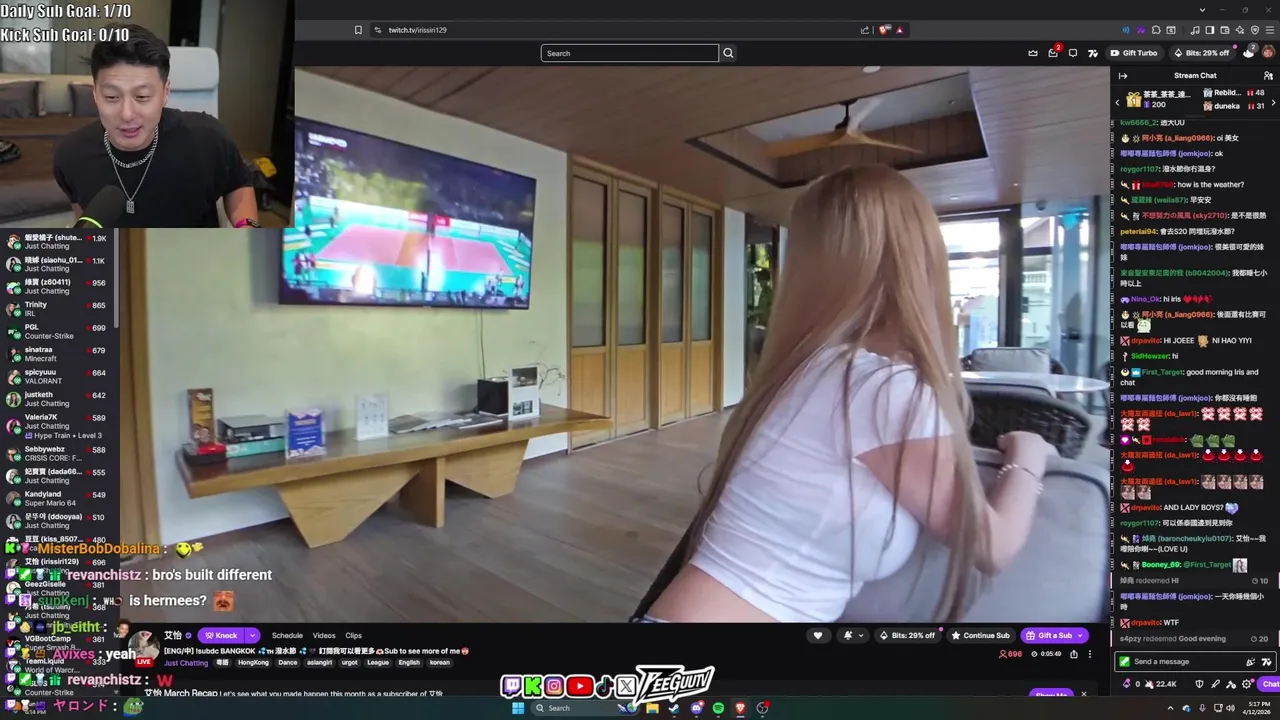Open the notification bell dropdown
The width and height of the screenshot is (1280, 720).
(x=853, y=635)
